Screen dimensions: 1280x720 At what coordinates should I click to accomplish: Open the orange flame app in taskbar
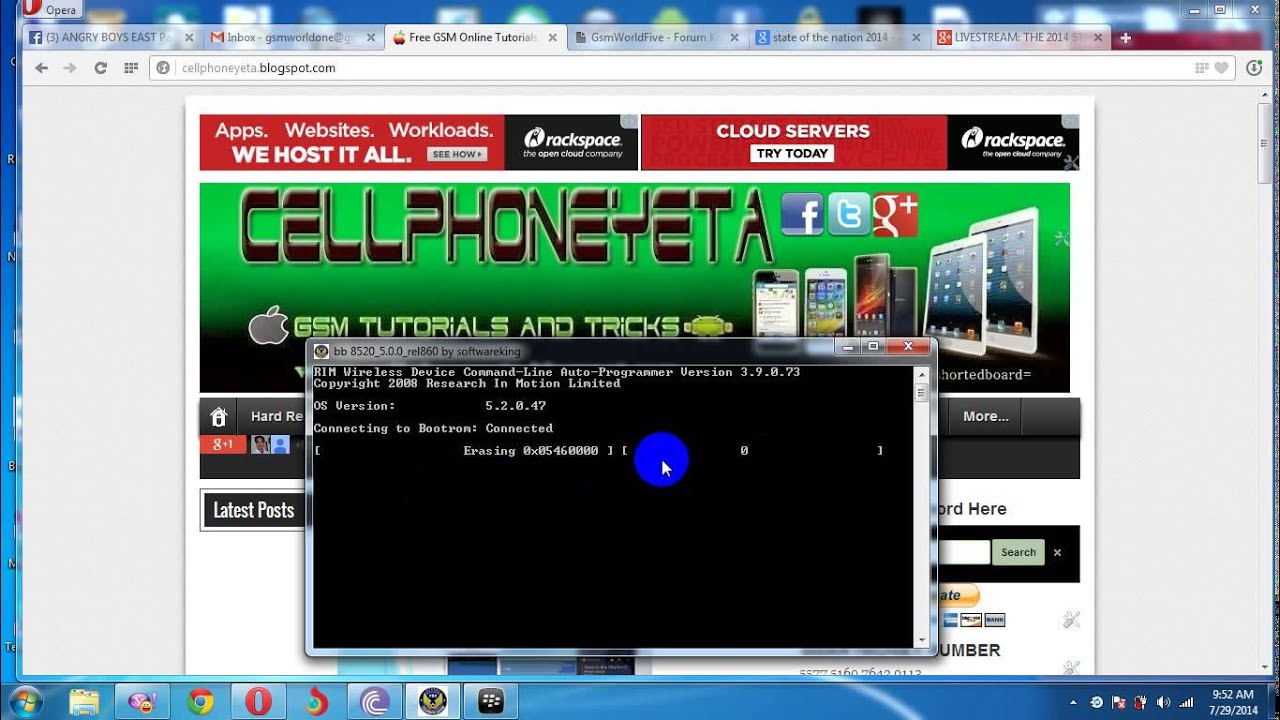tap(316, 701)
